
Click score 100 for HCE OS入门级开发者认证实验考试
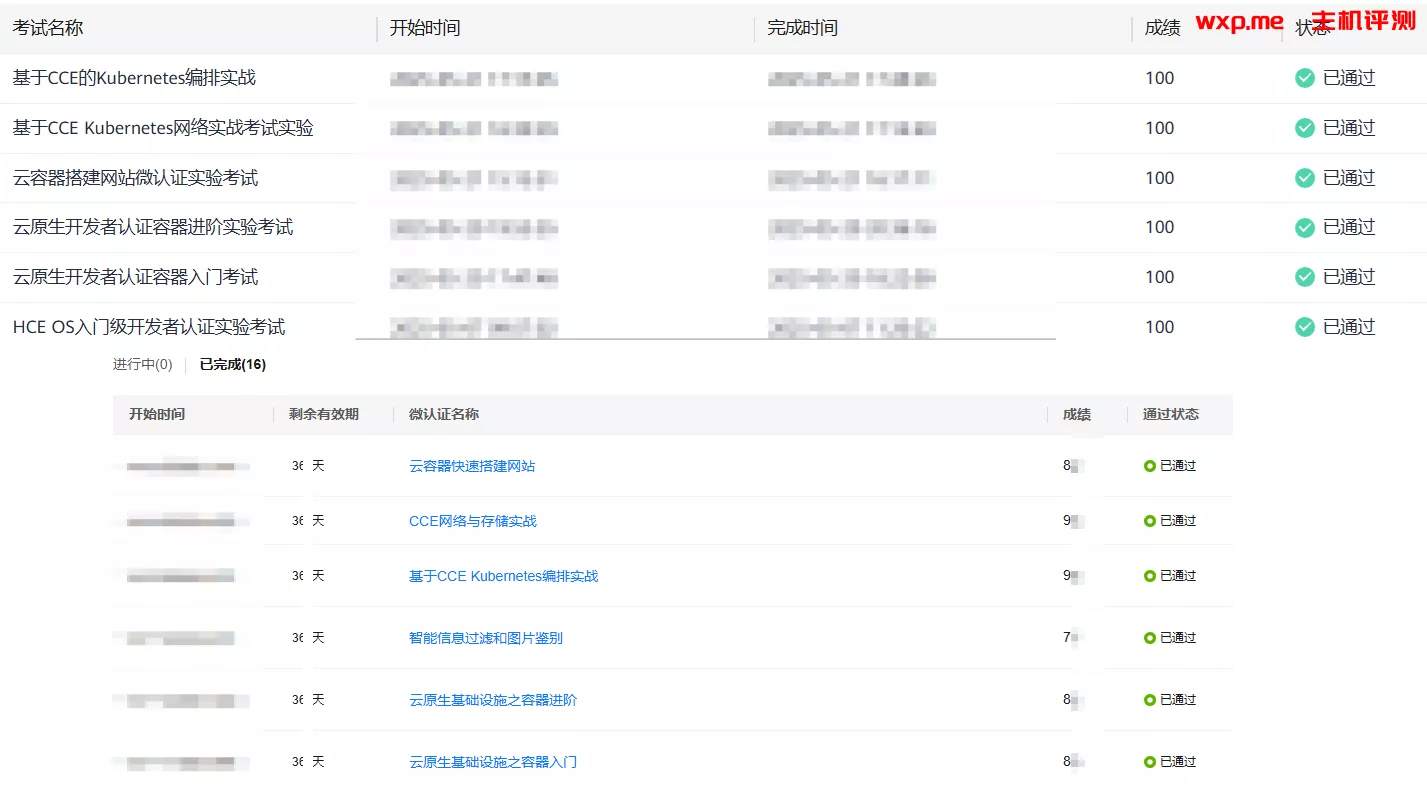[x=1160, y=327]
